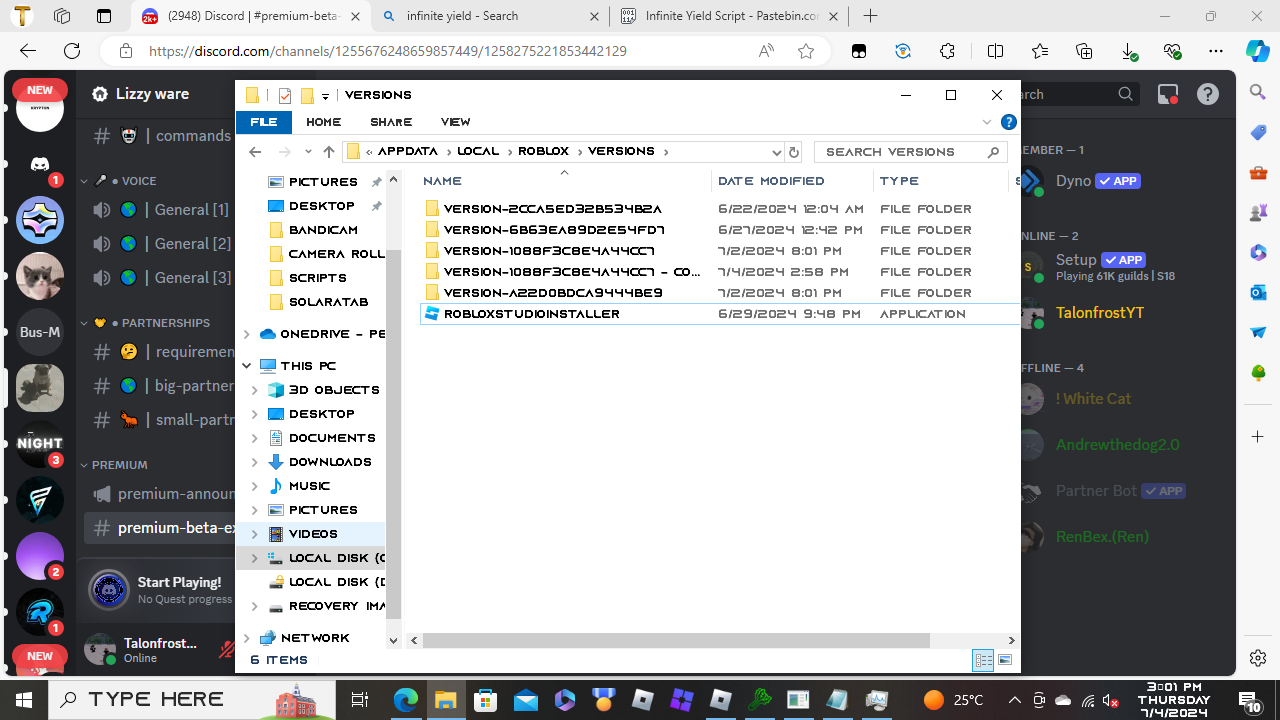Open Edge split screen icon
This screenshot has height=720, width=1280.
click(x=995, y=51)
